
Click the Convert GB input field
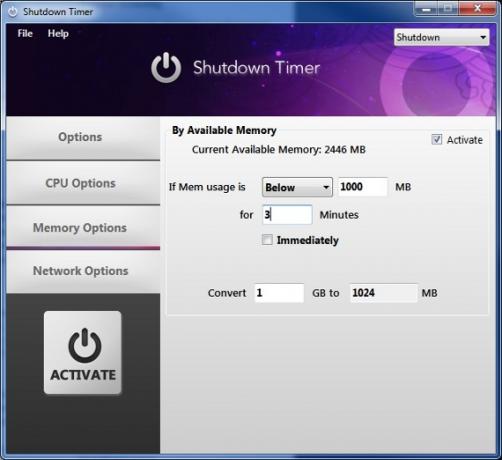pos(279,293)
